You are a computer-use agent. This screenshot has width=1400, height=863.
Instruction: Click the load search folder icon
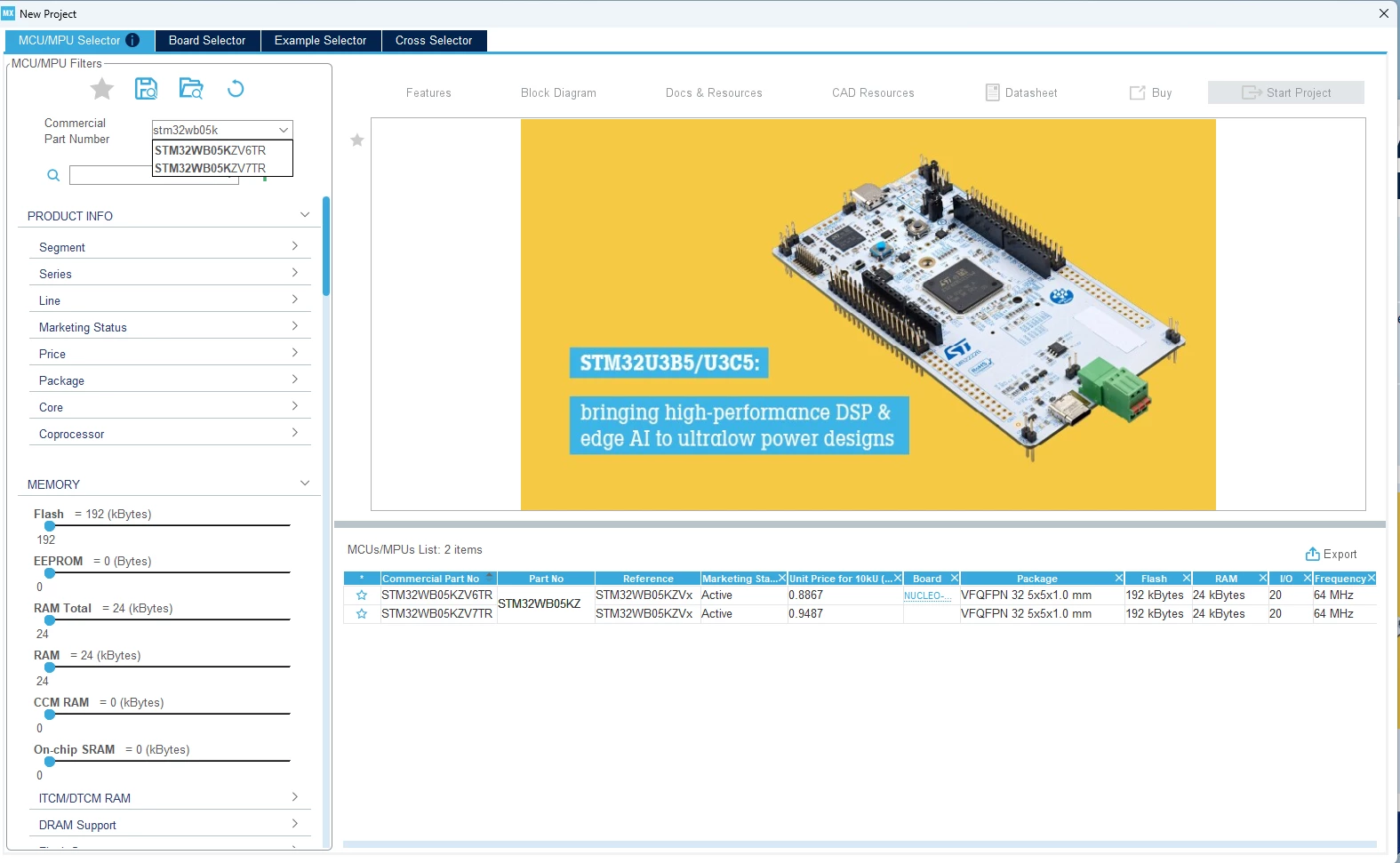(x=191, y=88)
